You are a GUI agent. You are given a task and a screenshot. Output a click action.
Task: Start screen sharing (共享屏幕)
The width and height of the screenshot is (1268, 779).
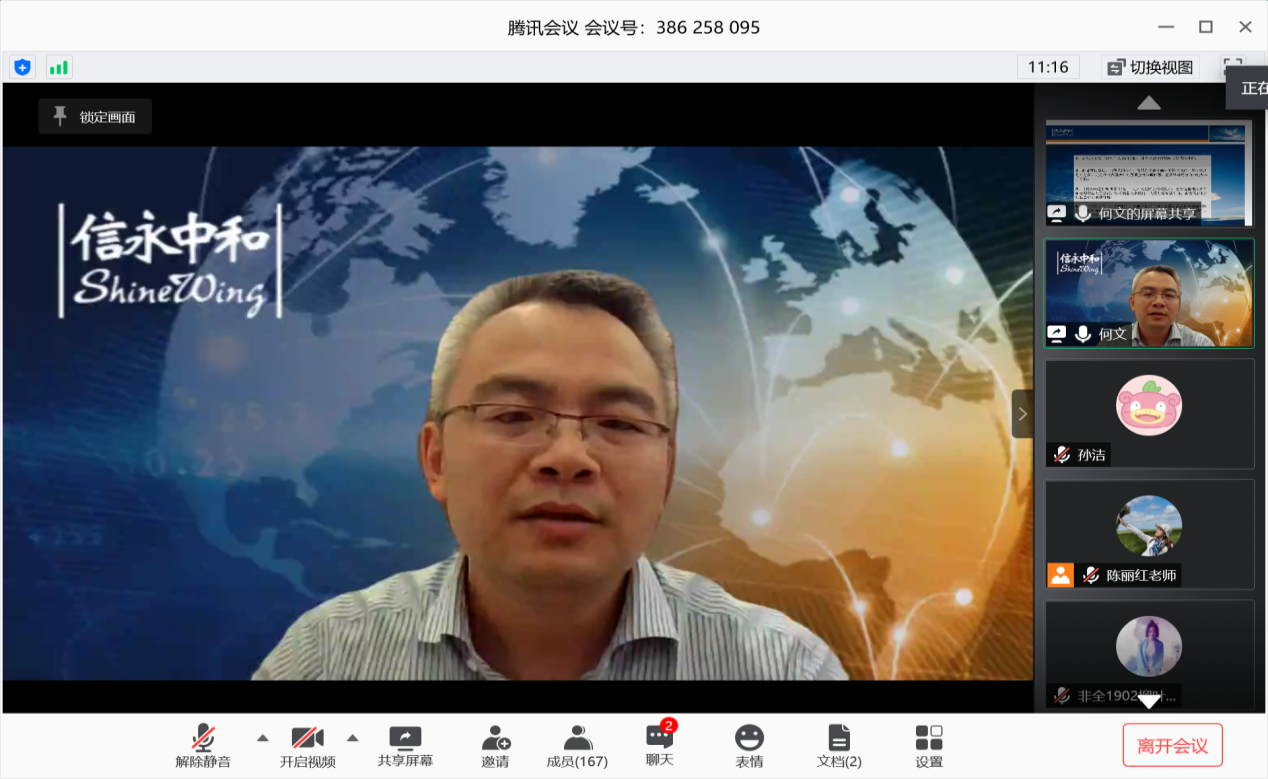tap(405, 747)
